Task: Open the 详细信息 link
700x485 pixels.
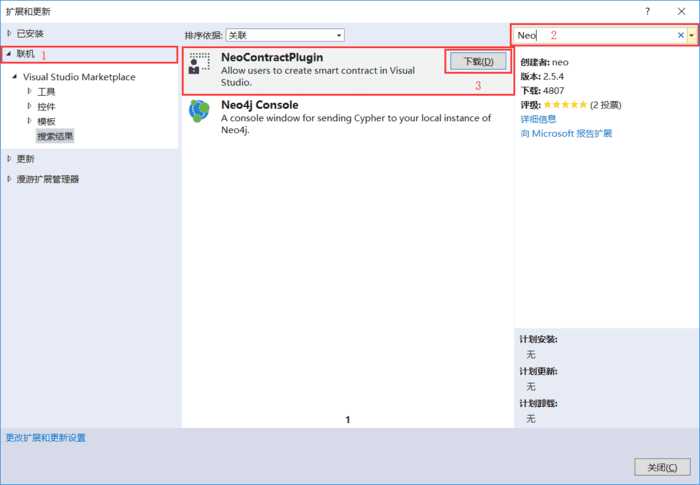Action: 538,119
